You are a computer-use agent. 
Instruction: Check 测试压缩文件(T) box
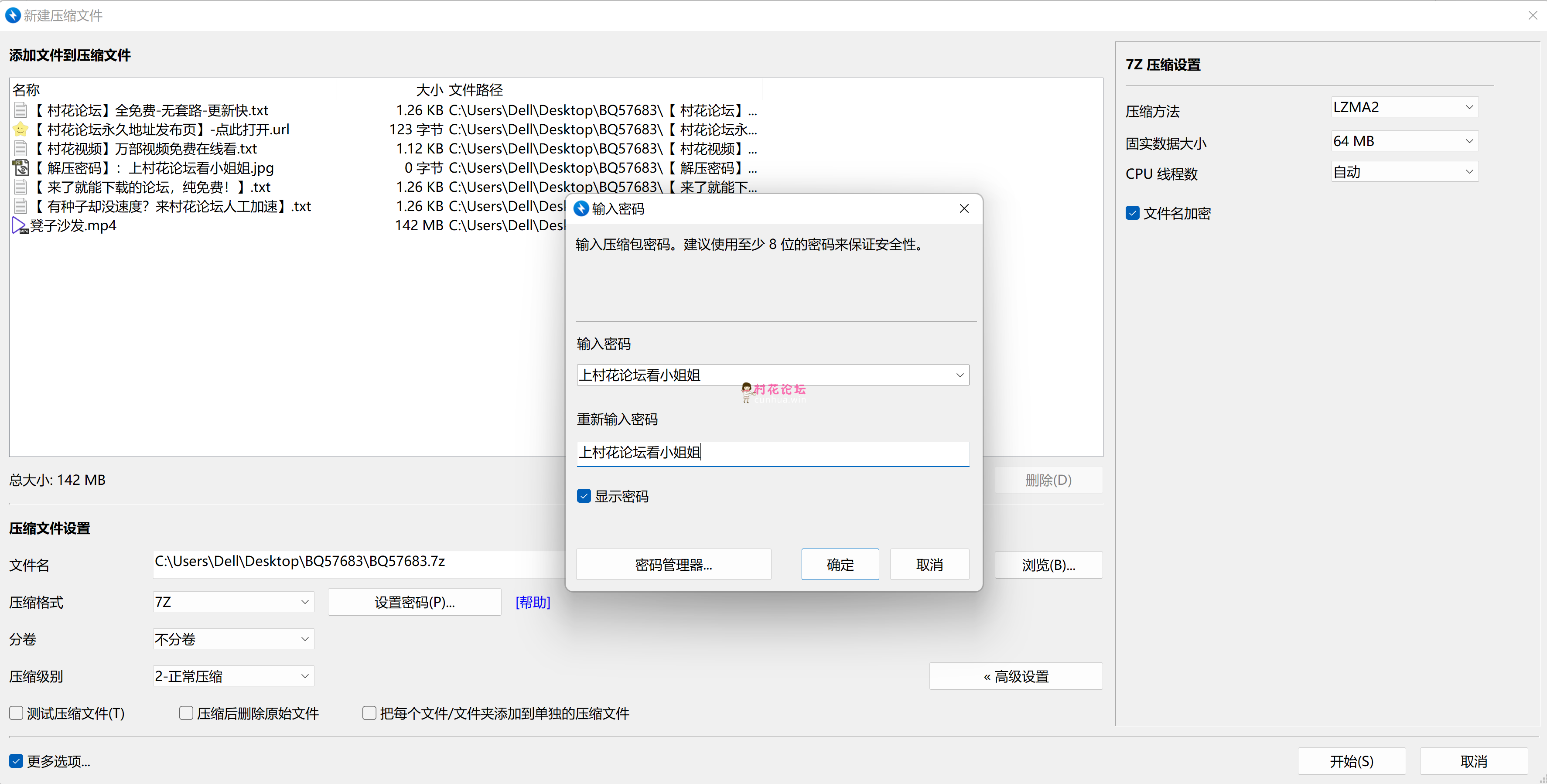pos(16,712)
